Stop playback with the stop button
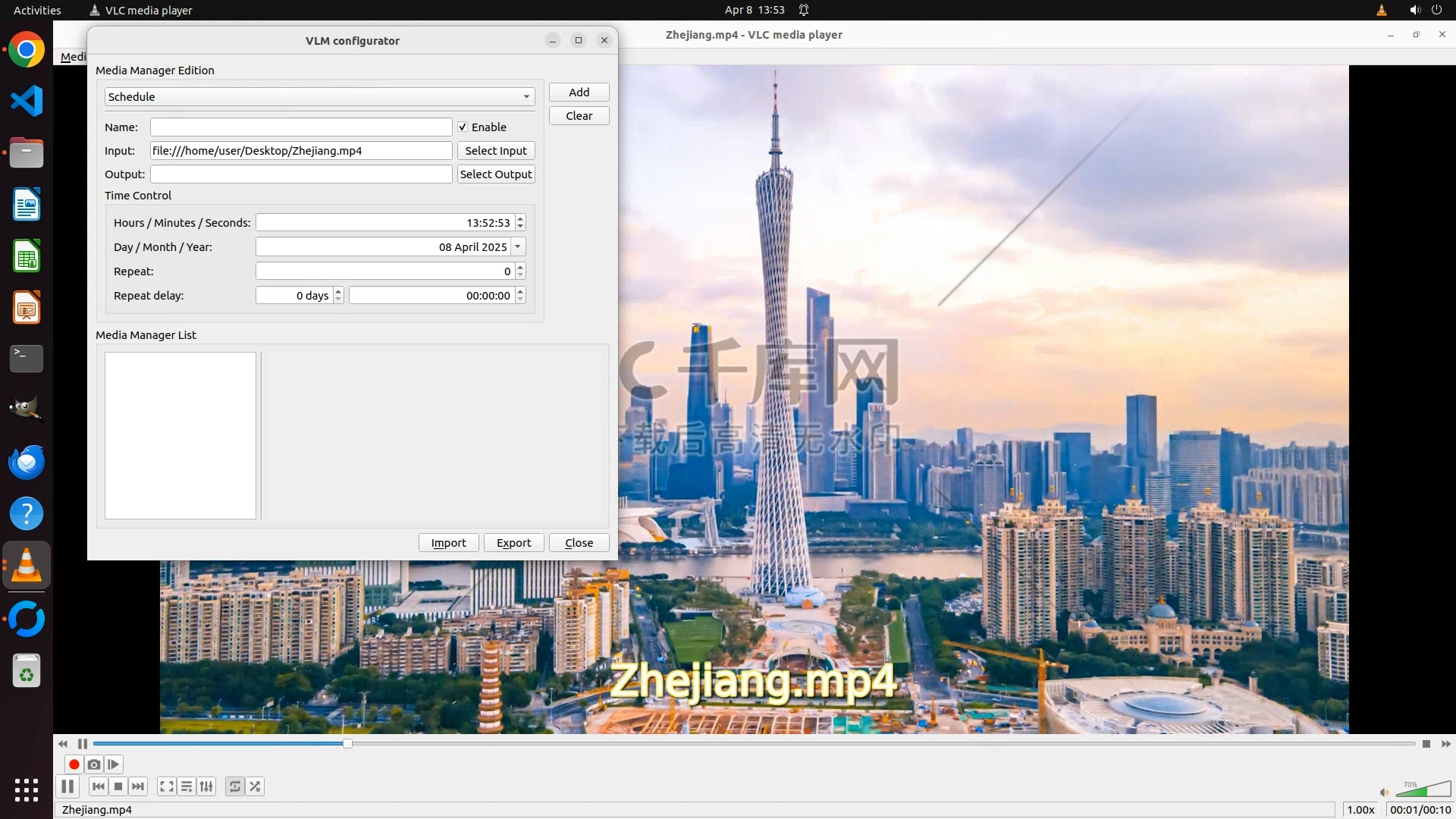This screenshot has height=819, width=1456. click(x=118, y=786)
